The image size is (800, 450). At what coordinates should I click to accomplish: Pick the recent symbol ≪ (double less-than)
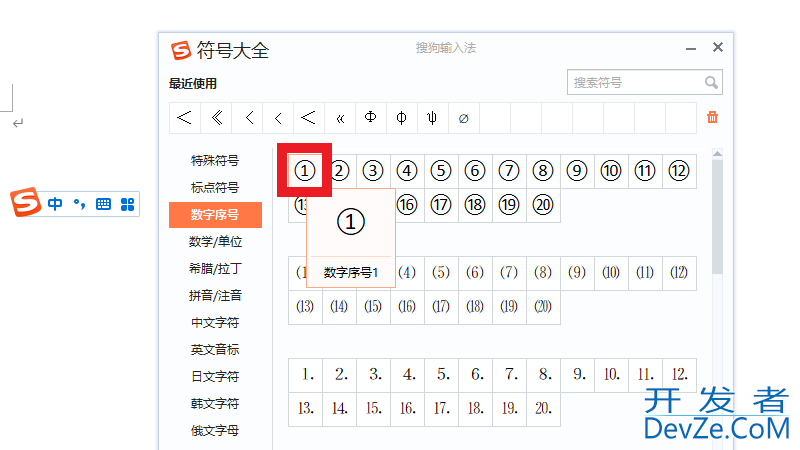point(216,118)
